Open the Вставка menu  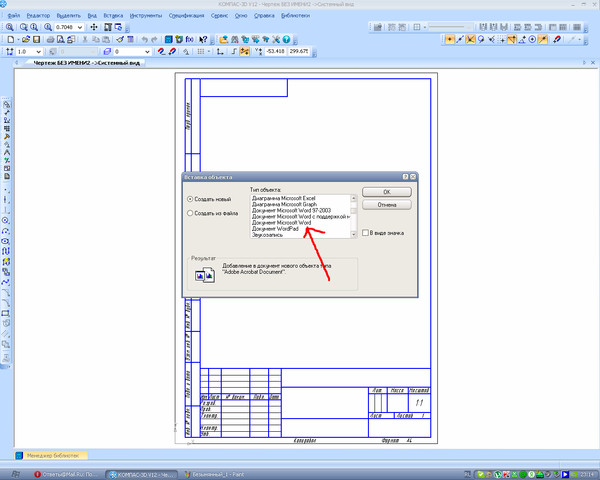pos(113,16)
